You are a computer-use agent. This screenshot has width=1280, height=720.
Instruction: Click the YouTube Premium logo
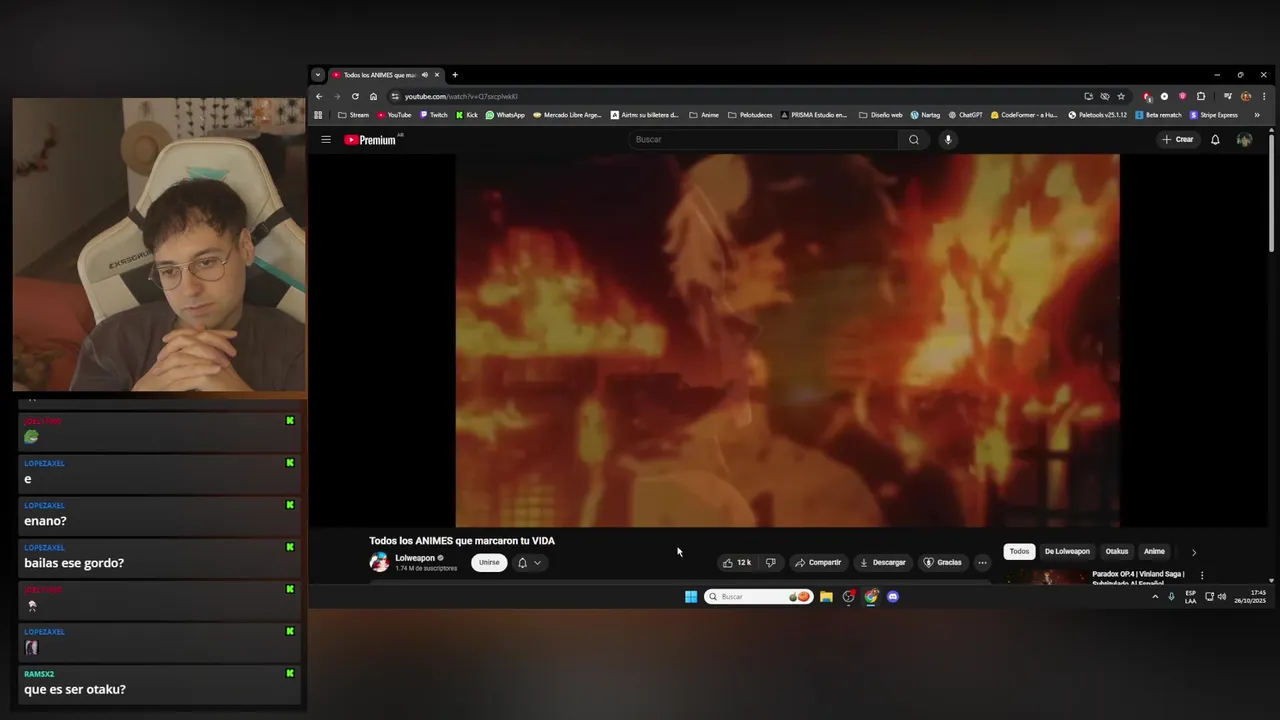(x=372, y=140)
